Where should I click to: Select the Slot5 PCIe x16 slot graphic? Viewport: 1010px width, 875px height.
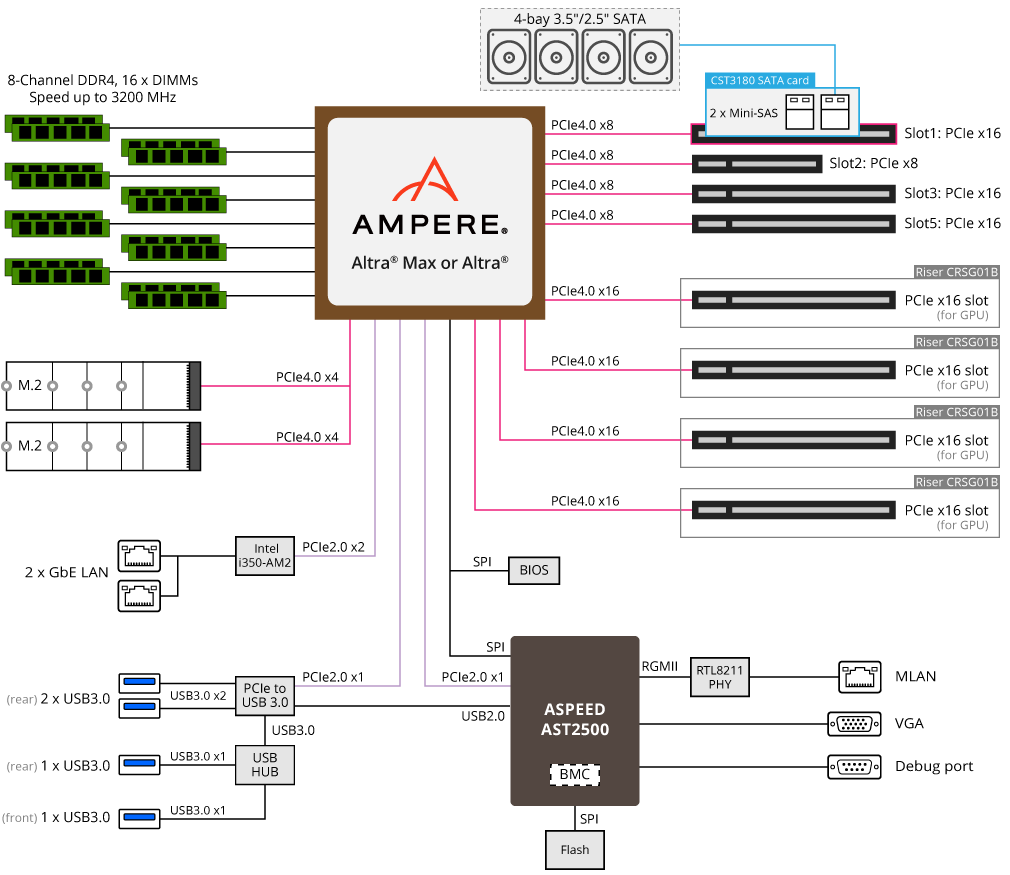pyautogui.click(x=794, y=224)
